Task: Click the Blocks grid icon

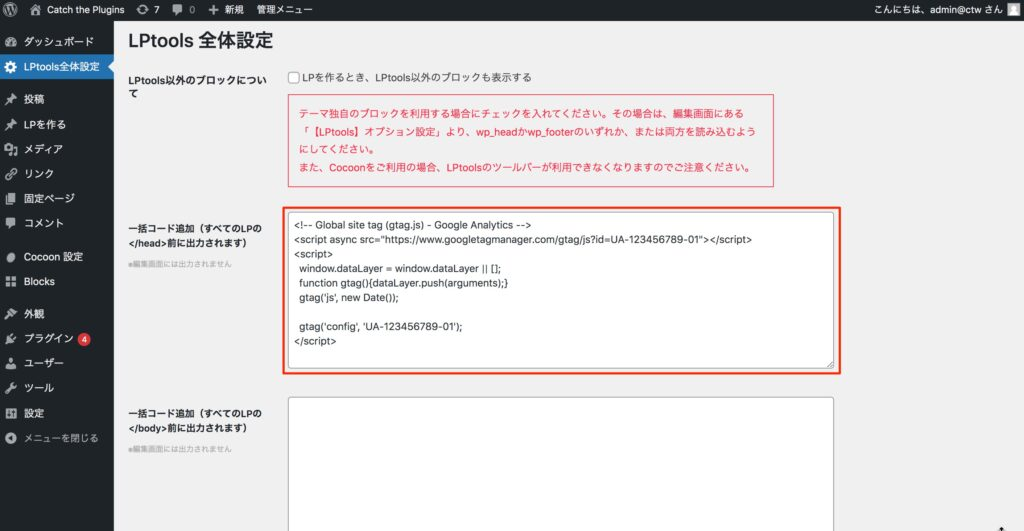Action: (x=10, y=282)
